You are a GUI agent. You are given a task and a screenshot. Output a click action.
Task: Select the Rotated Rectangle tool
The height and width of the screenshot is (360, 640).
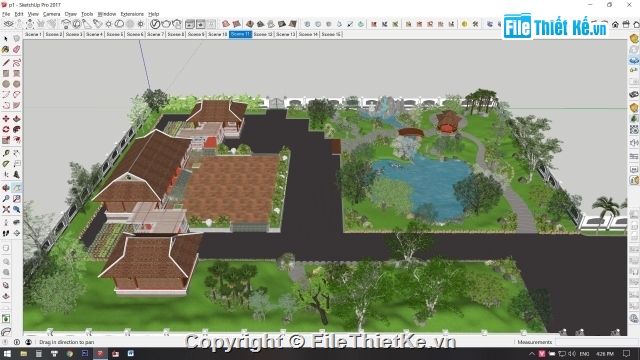pos(16,73)
